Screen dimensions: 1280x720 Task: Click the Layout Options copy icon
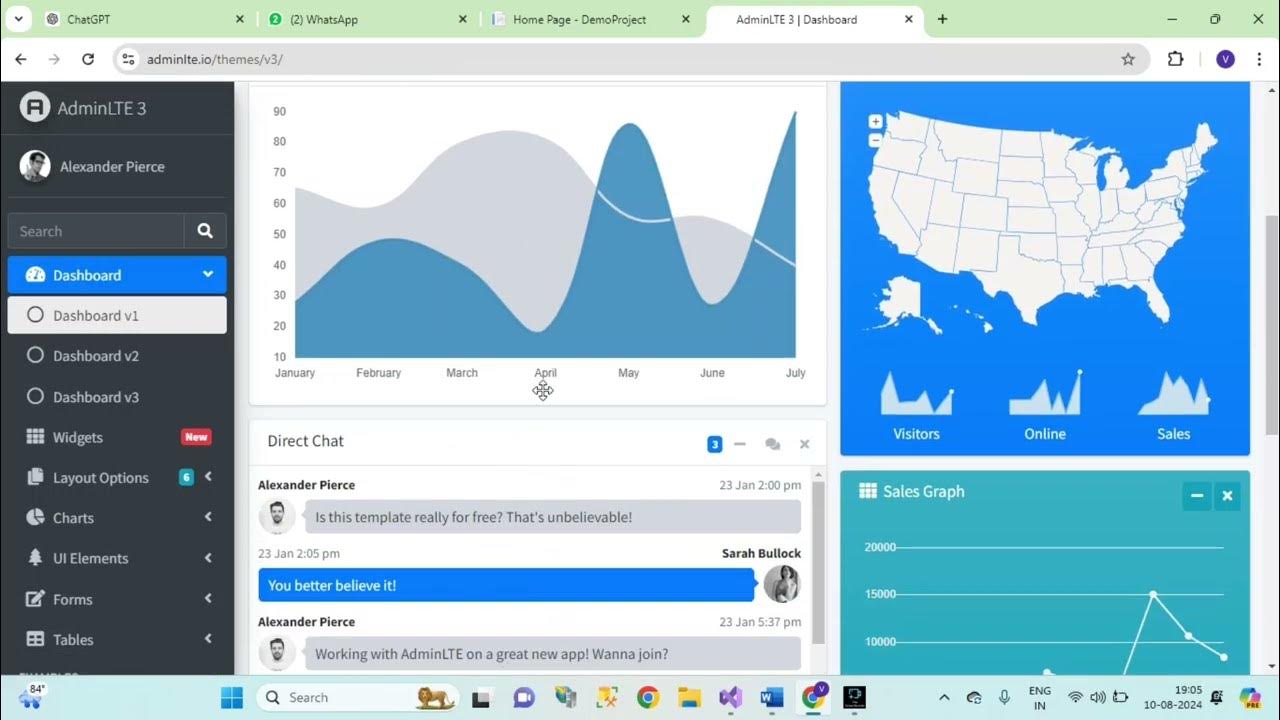[35, 477]
